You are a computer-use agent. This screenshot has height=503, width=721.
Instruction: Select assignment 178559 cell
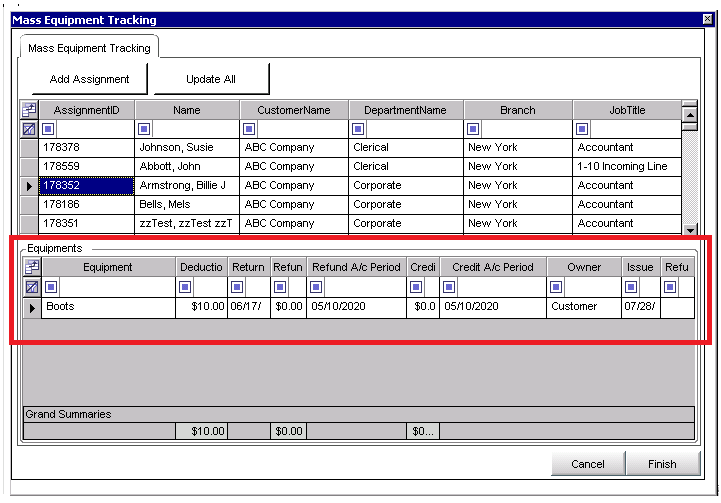tap(86, 166)
